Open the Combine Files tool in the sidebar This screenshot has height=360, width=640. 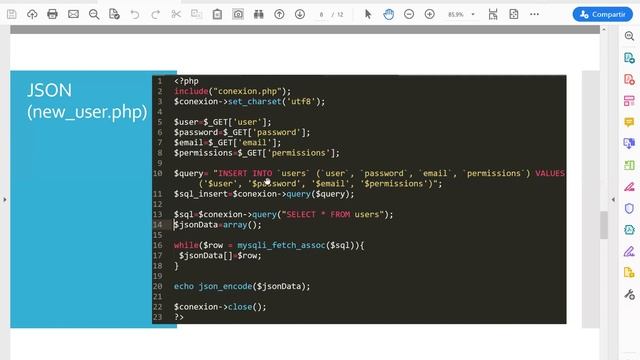point(629,144)
